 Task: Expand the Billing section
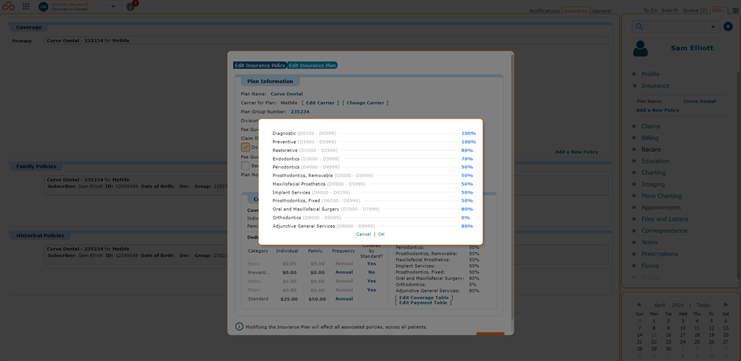tap(650, 138)
